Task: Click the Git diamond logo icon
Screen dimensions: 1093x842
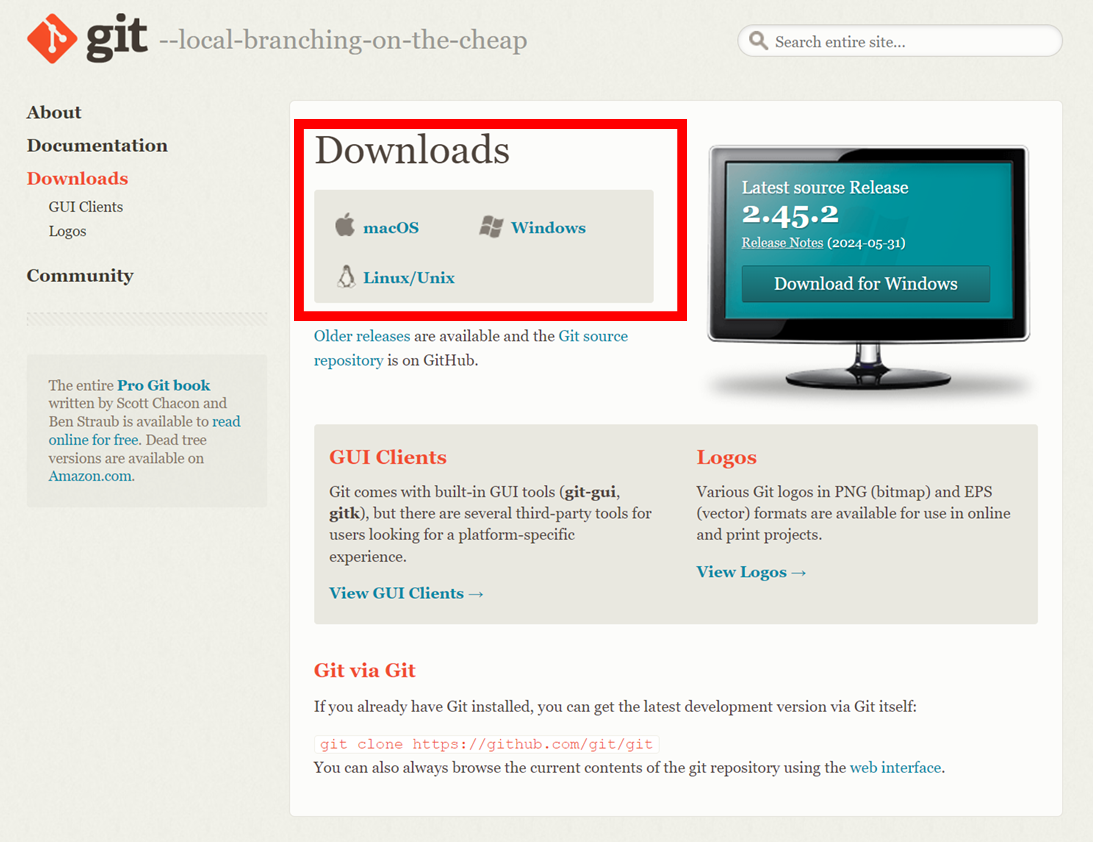Action: [52, 38]
